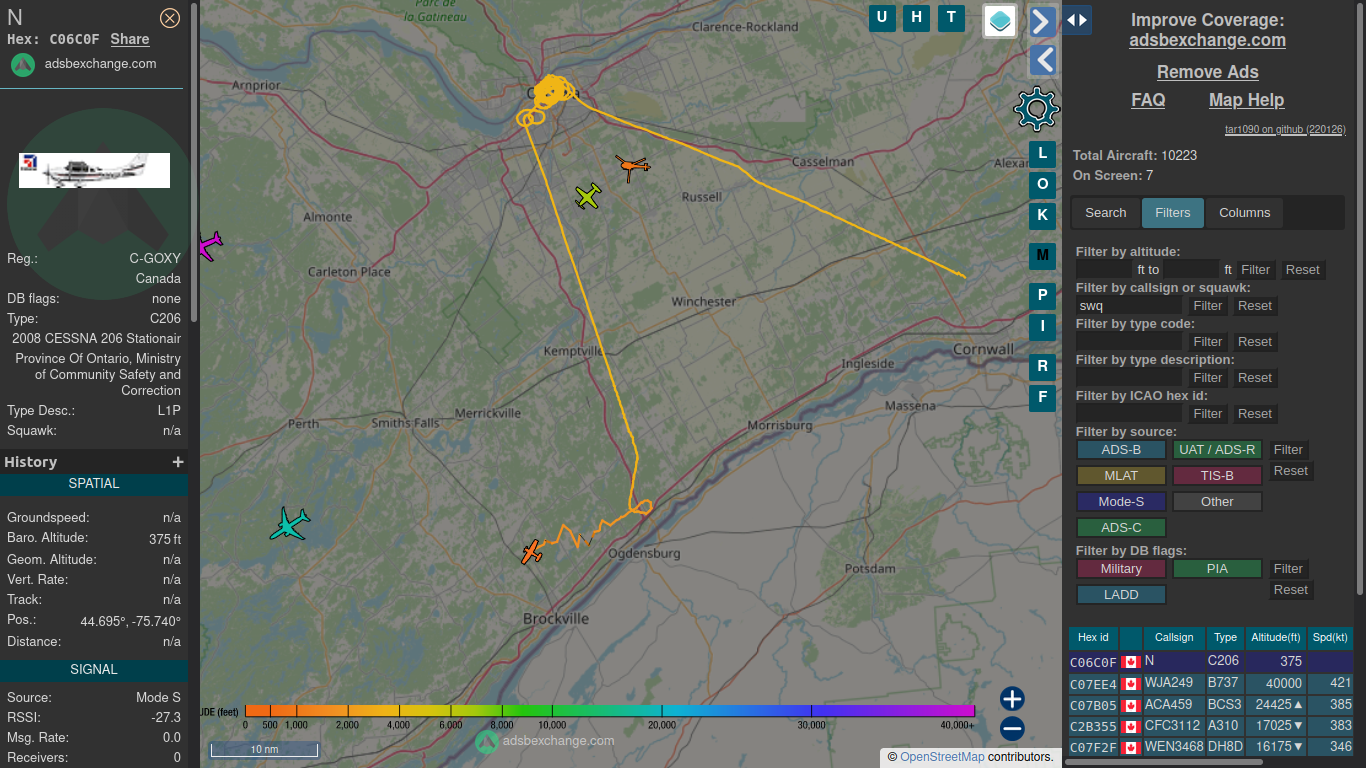The height and width of the screenshot is (768, 1366).
Task: Apply the type code Filter button
Action: tap(1207, 342)
